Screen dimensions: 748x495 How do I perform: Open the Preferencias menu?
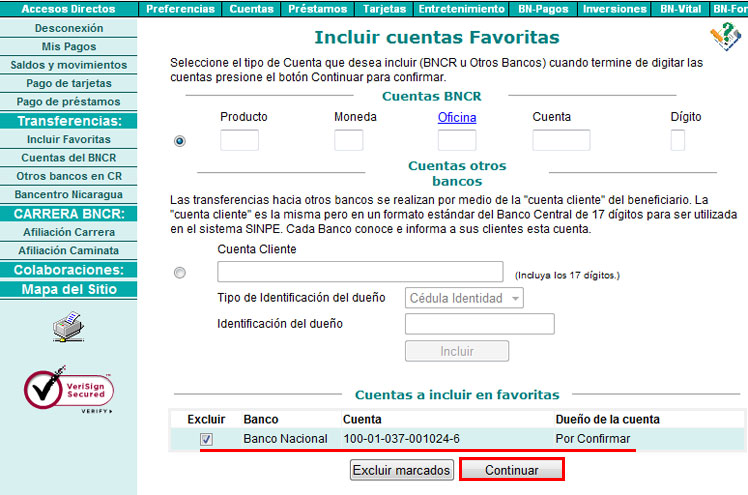180,9
